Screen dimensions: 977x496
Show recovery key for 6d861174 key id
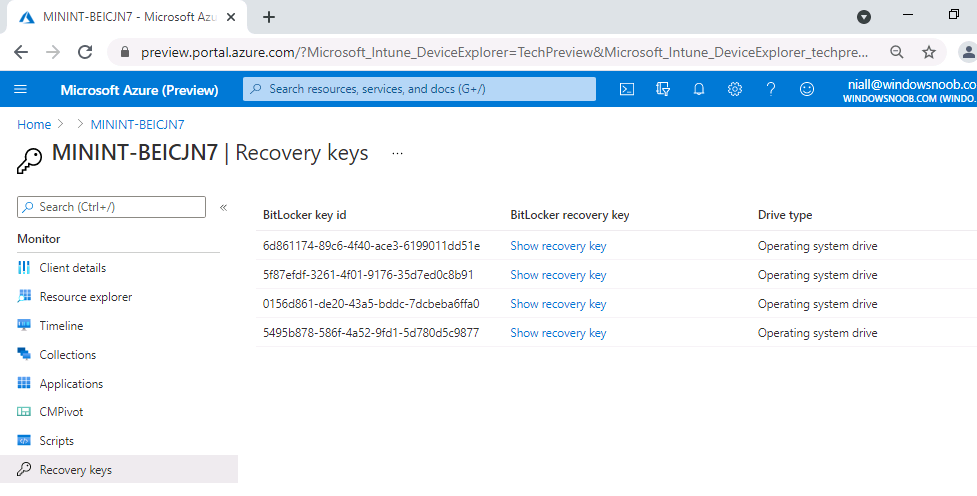(558, 246)
